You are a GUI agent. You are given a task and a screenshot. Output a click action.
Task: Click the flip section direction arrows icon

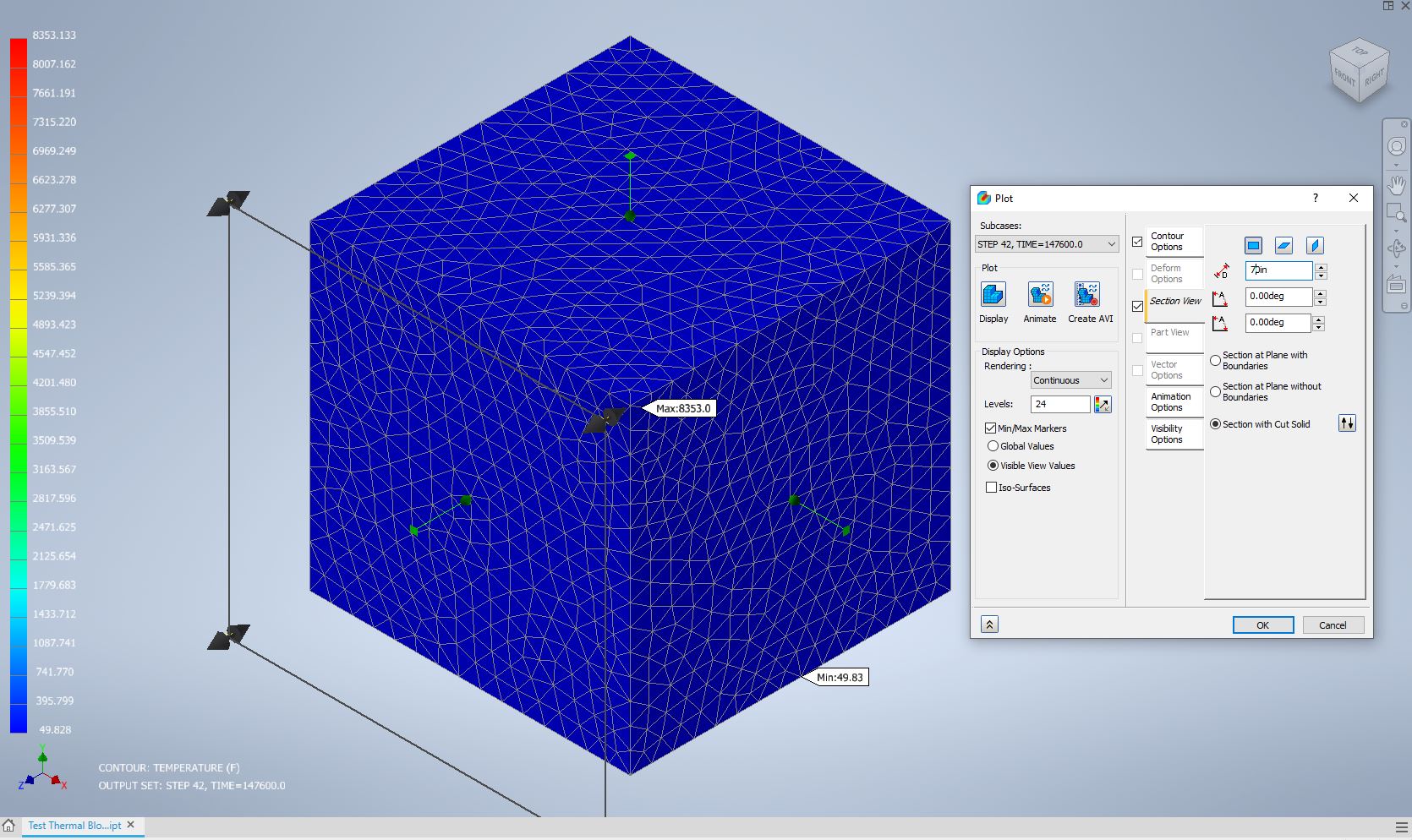coord(1347,423)
